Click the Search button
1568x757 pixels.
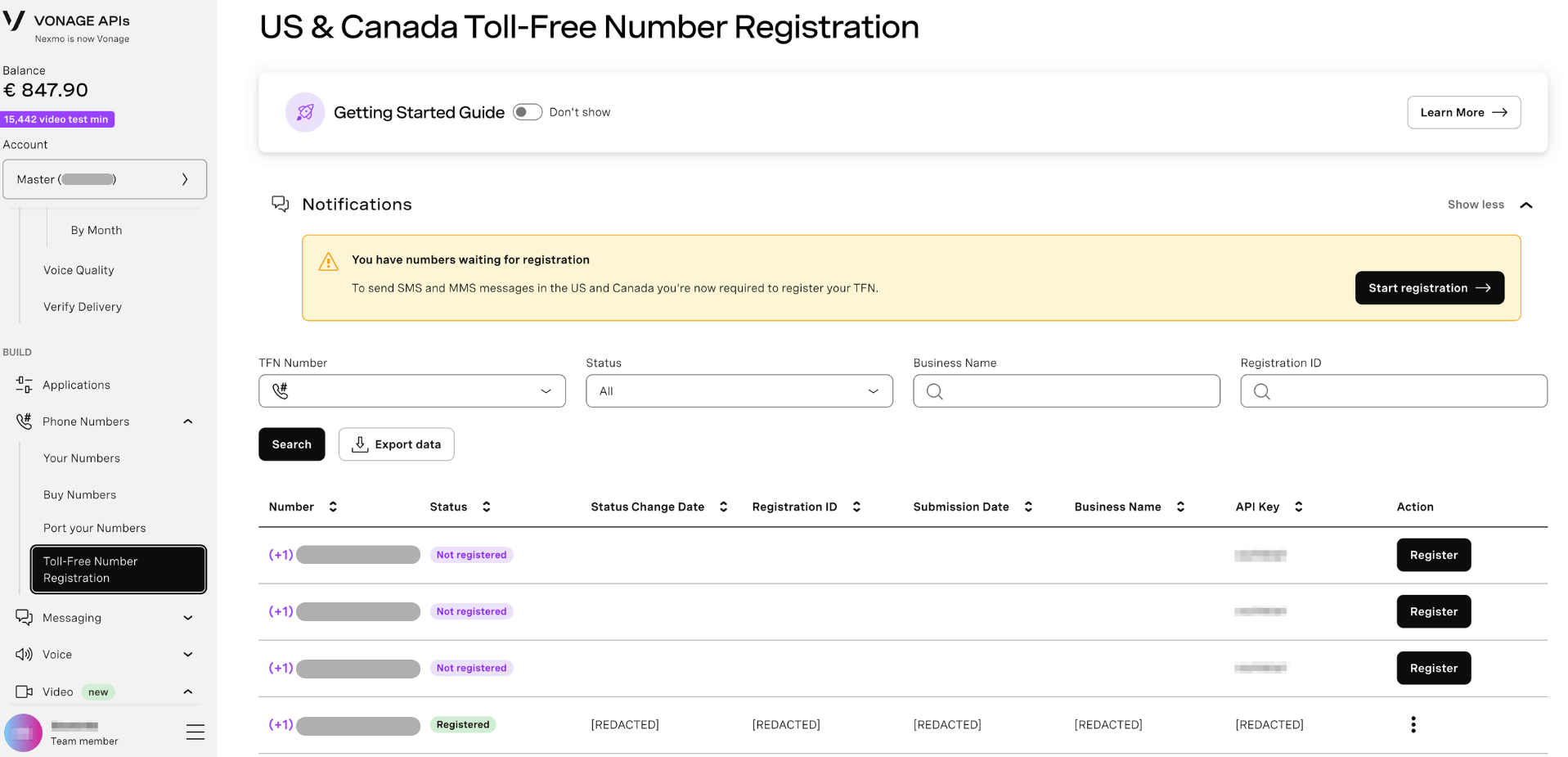point(292,444)
